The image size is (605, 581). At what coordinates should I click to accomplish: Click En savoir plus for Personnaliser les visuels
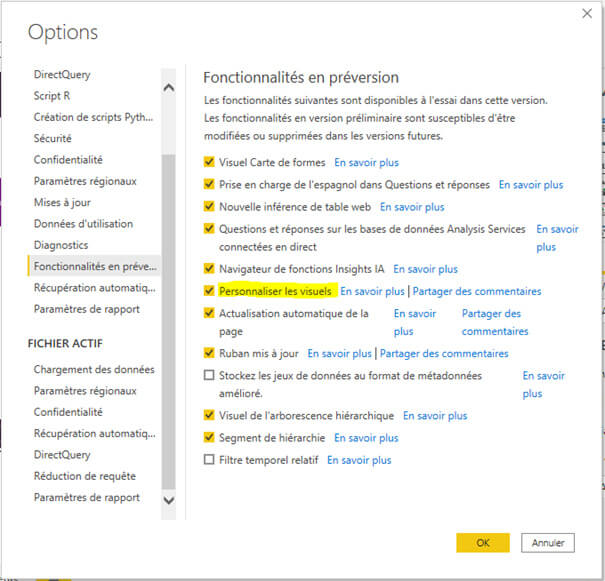tap(372, 291)
